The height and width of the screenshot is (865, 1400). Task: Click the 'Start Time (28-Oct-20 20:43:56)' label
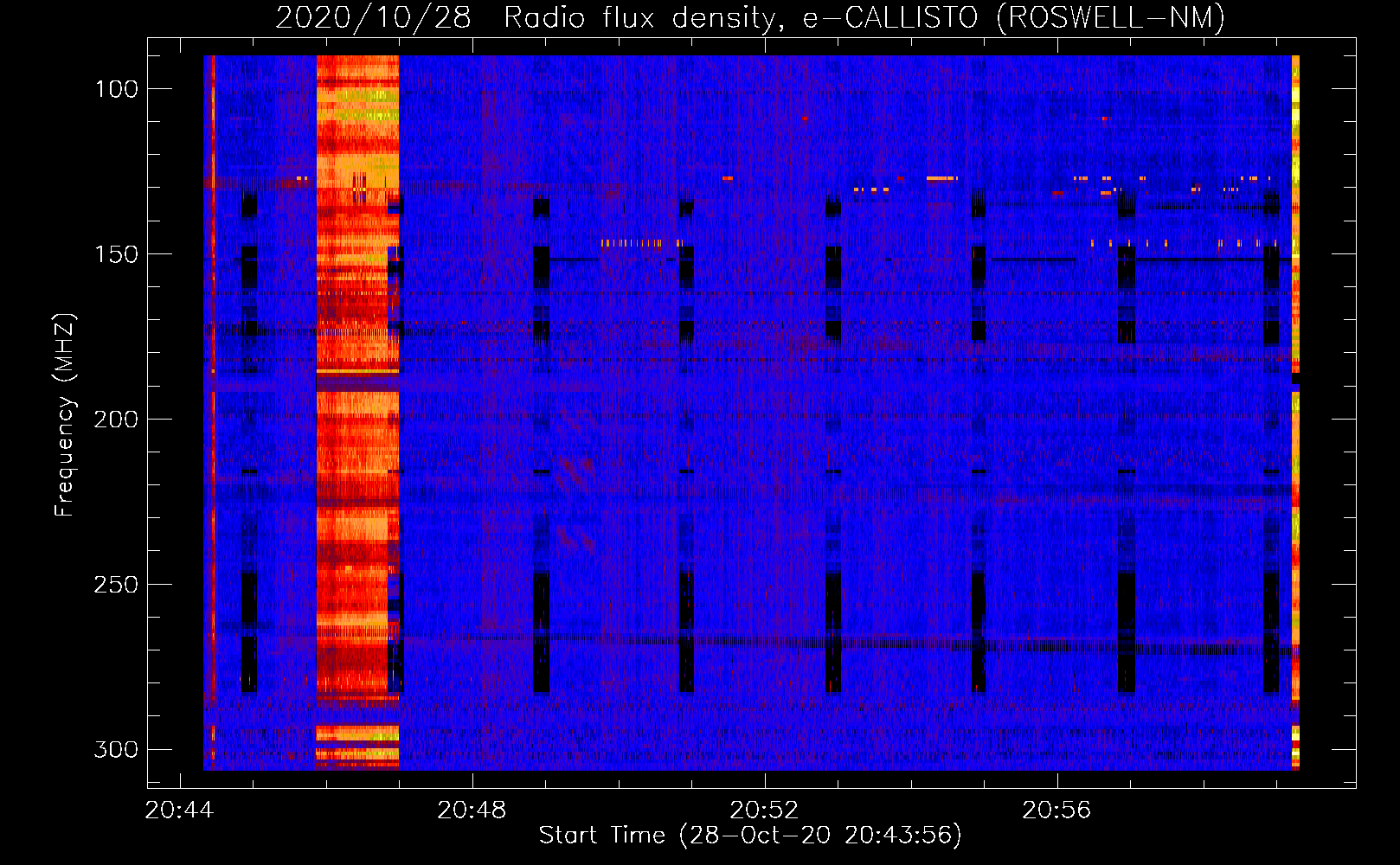tap(750, 836)
